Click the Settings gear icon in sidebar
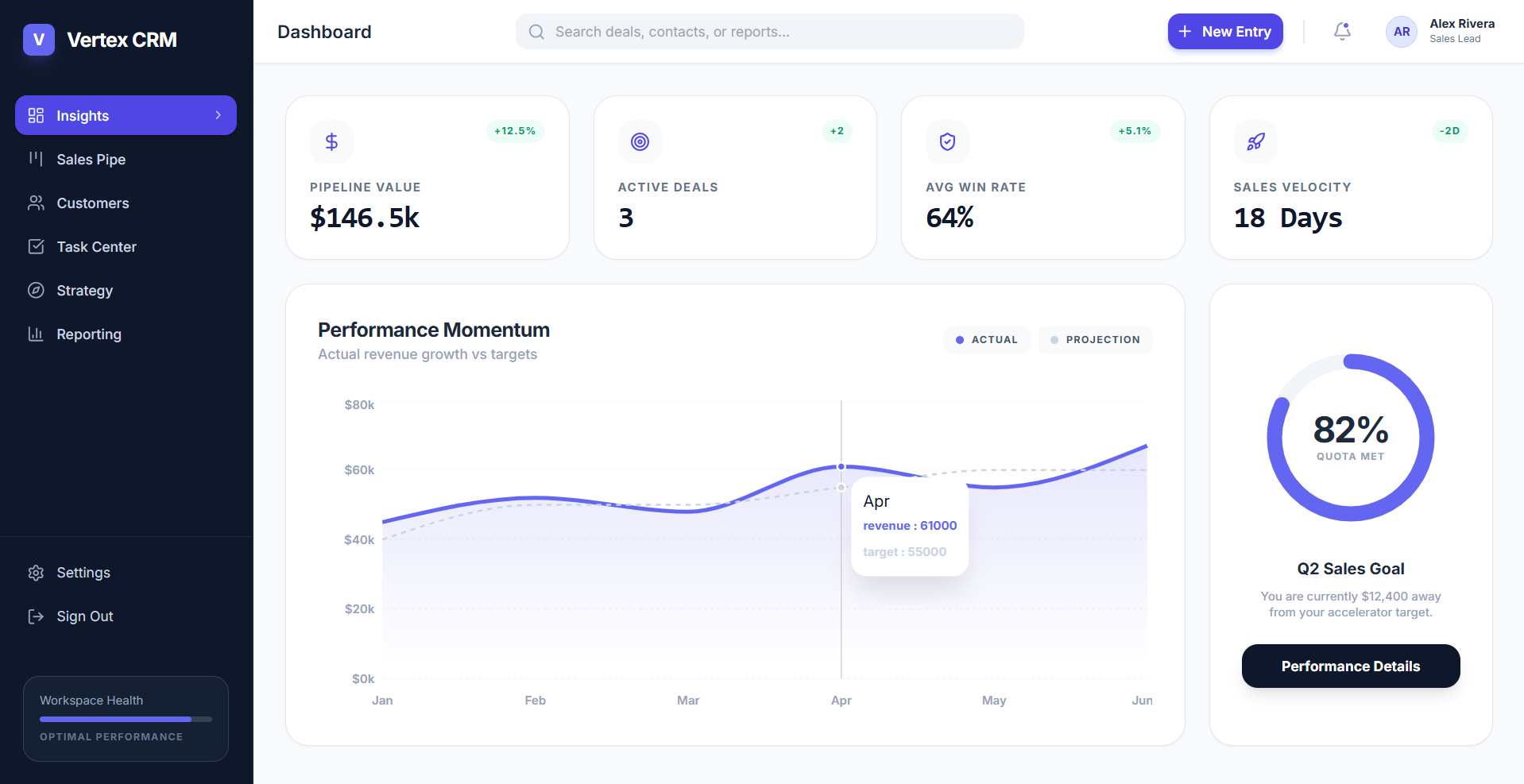1524x784 pixels. coord(36,573)
